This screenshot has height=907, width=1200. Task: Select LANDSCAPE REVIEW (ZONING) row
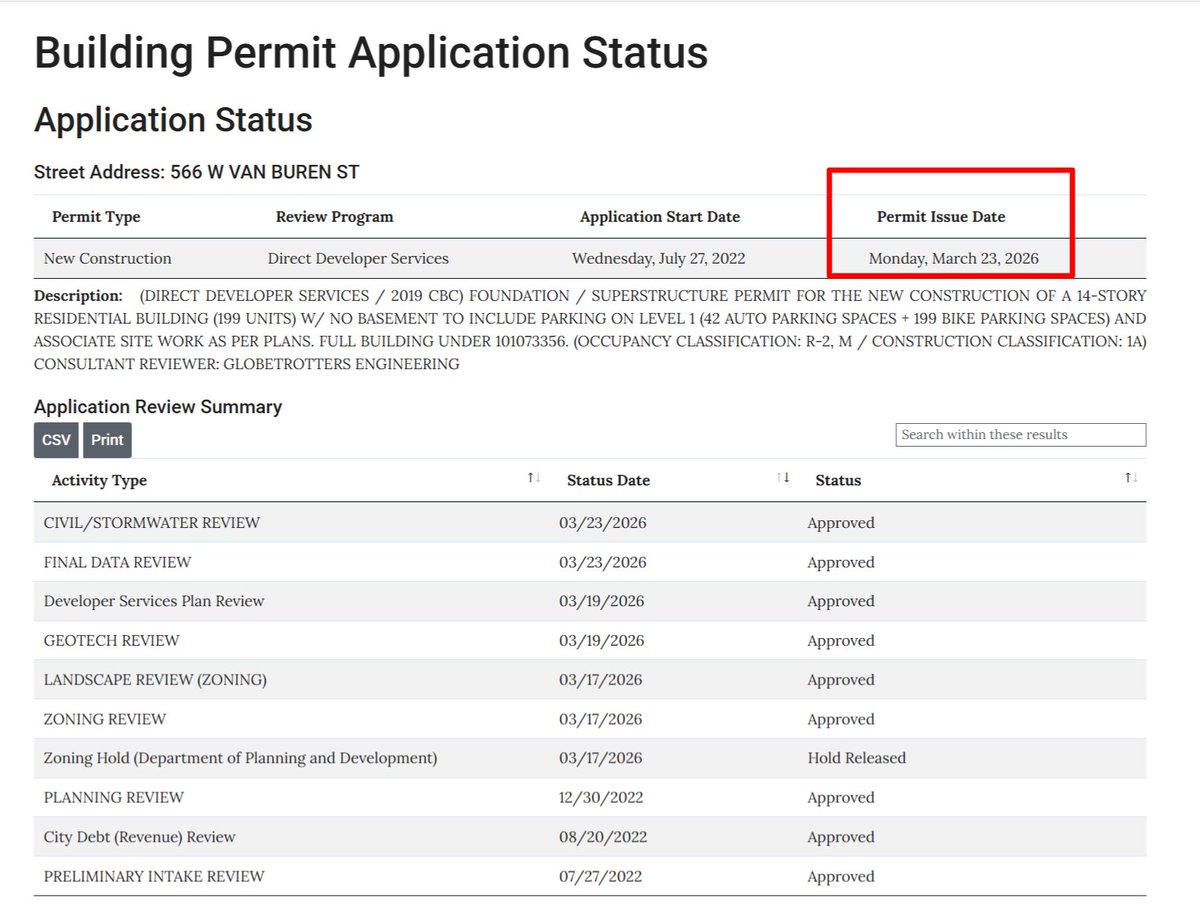click(x=590, y=680)
